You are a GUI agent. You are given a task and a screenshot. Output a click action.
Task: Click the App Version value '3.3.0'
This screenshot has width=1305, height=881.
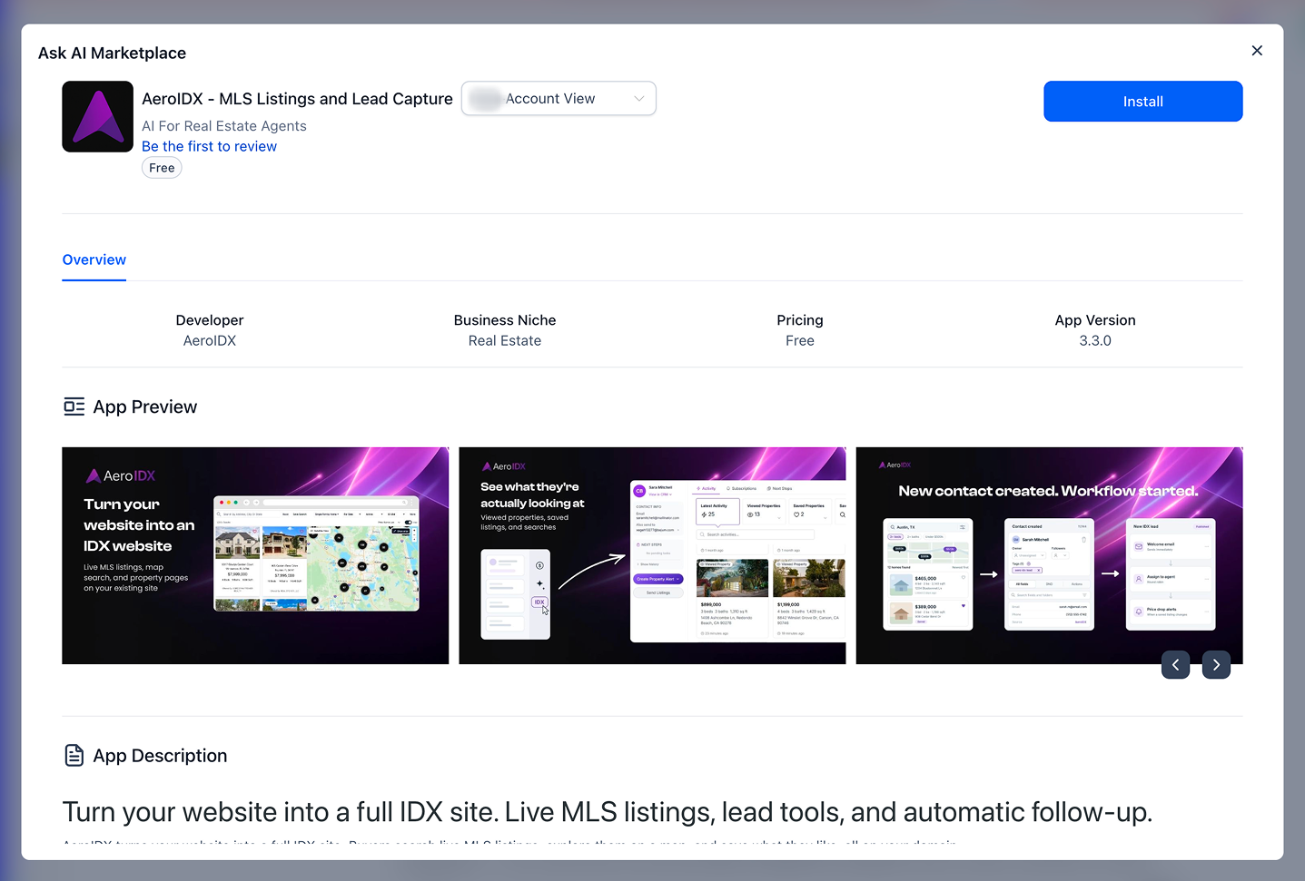pos(1095,341)
